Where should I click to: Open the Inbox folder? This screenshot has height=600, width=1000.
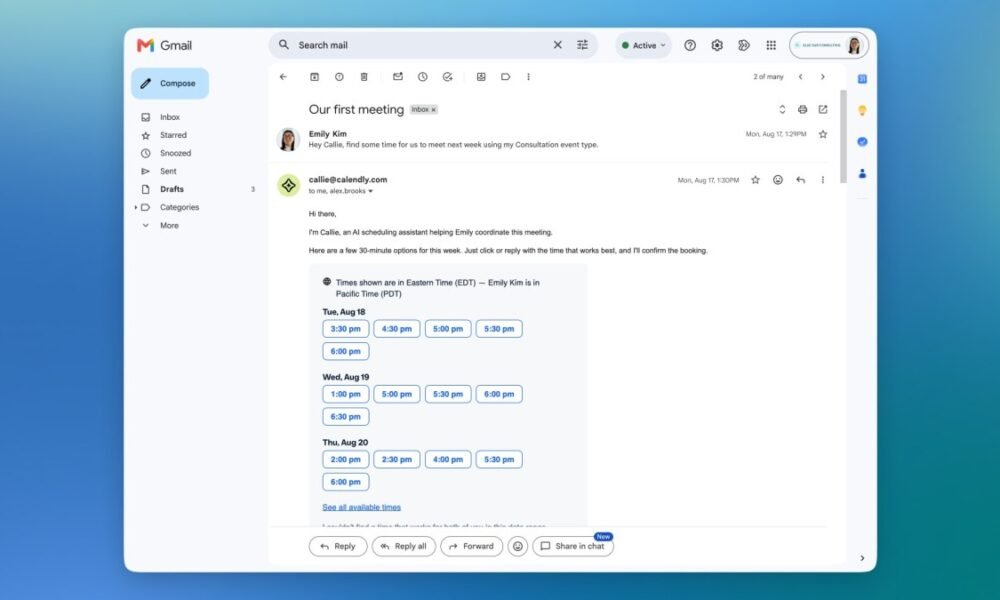click(x=170, y=117)
